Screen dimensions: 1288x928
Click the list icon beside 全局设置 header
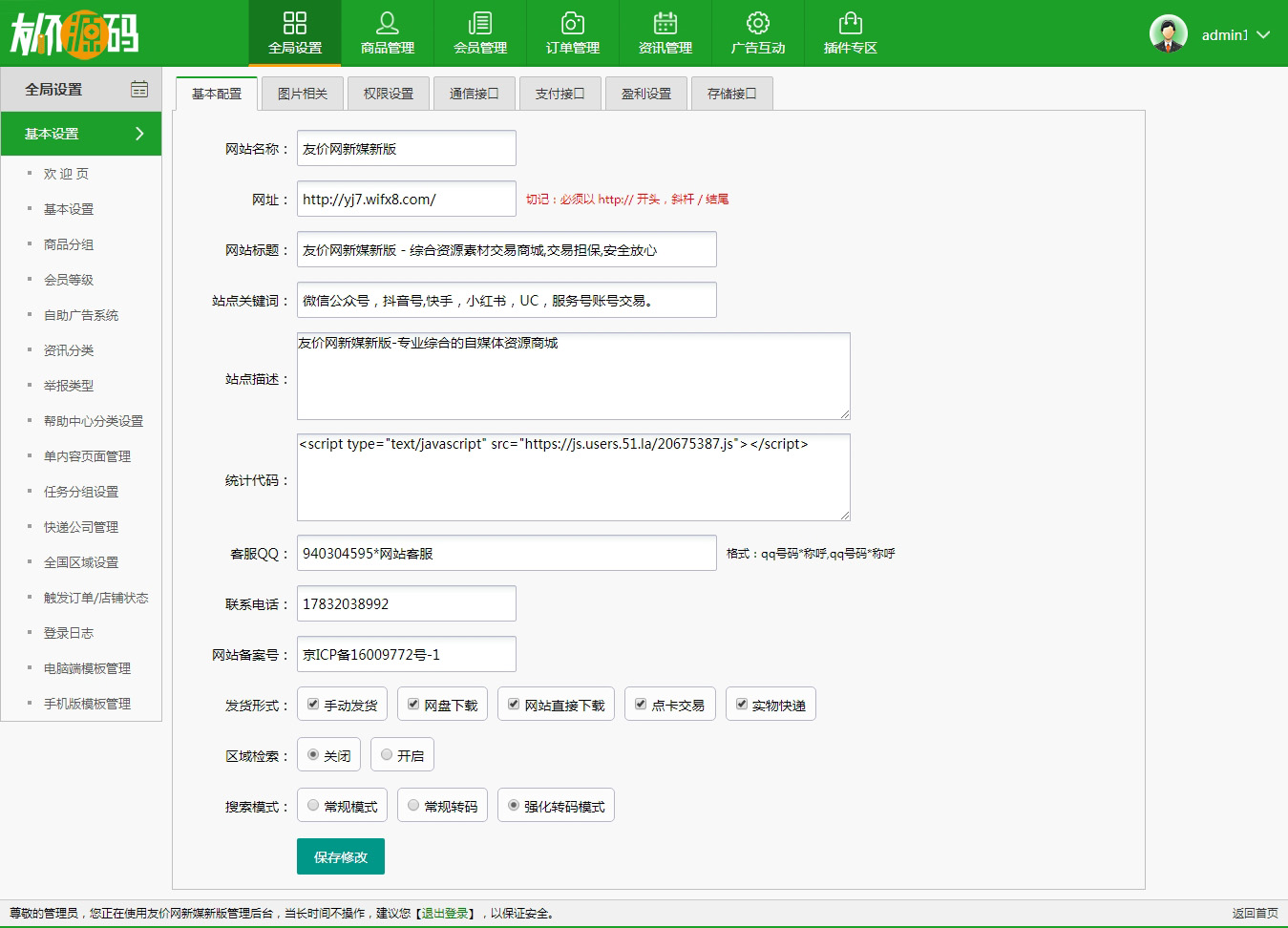coord(139,89)
